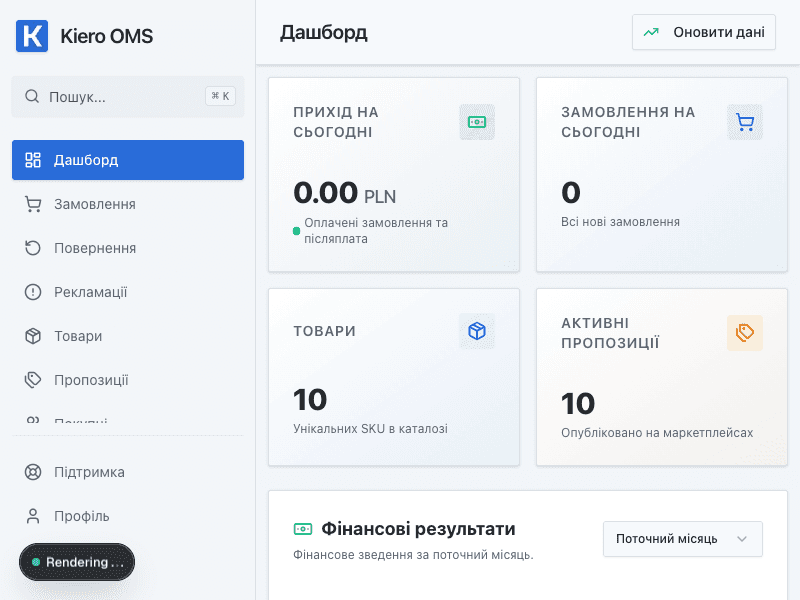Open the Поточний місяць period dropdown
The width and height of the screenshot is (800, 600).
tap(683, 539)
